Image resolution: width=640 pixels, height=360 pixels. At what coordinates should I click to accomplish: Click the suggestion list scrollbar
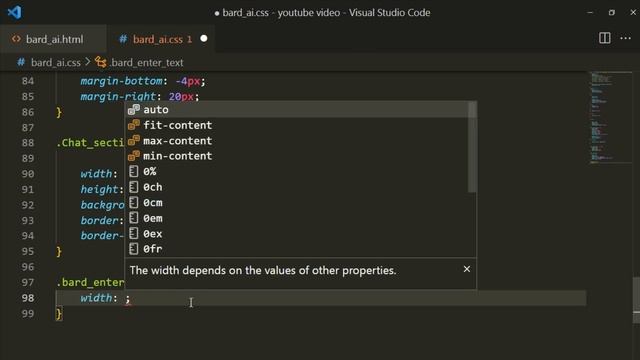click(x=472, y=147)
